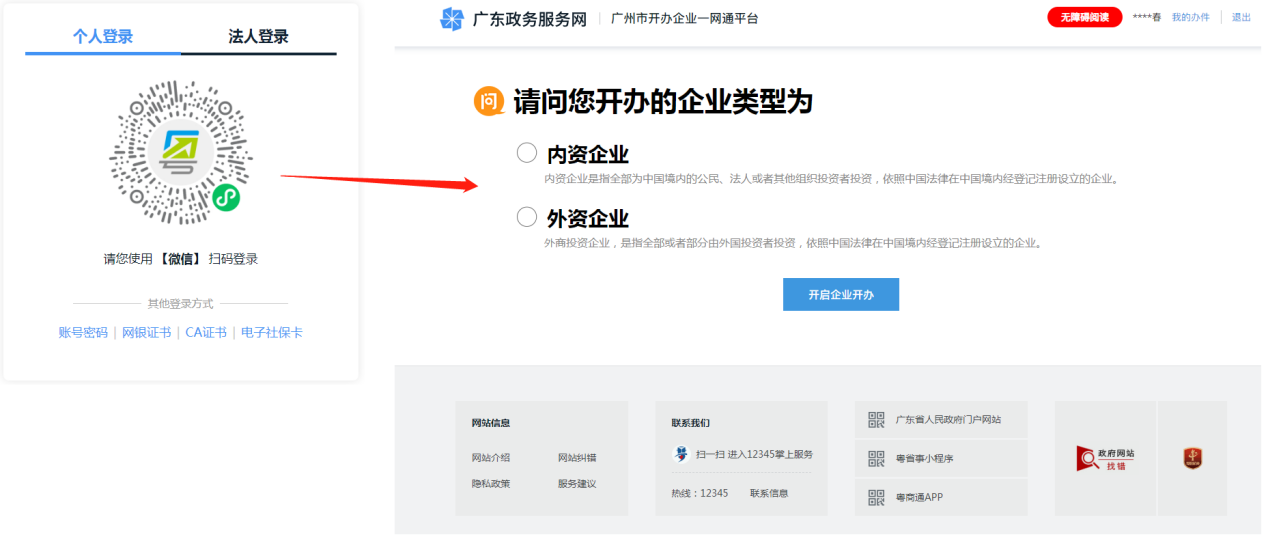This screenshot has height=539, width=1268.
Task: Open 服务建议 footer link
Action: [577, 484]
